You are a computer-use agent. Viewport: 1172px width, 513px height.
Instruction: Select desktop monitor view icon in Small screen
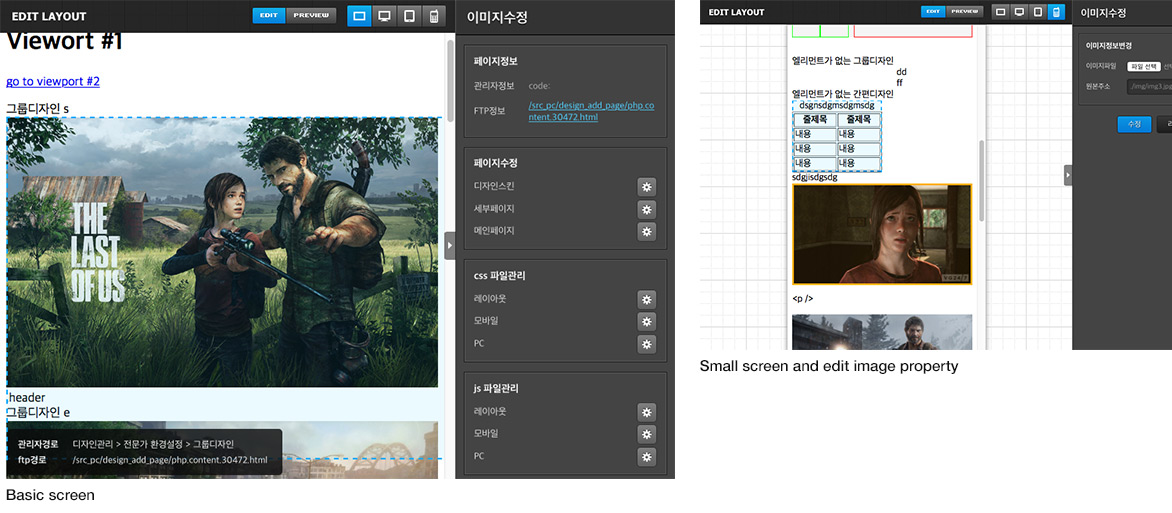point(1019,11)
